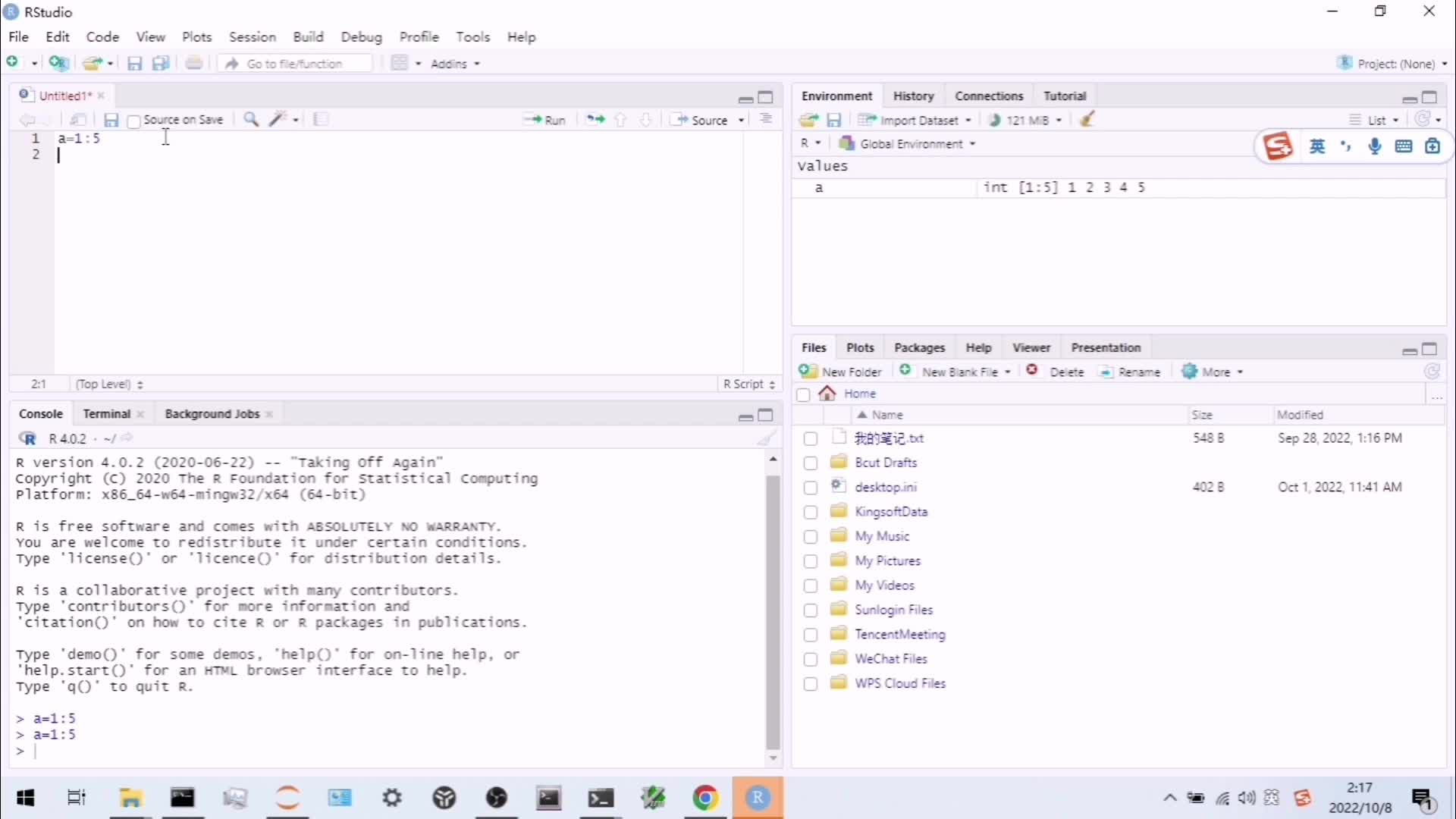Screen dimensions: 1456x819
Task: Go to the next section down arrow
Action: click(645, 120)
